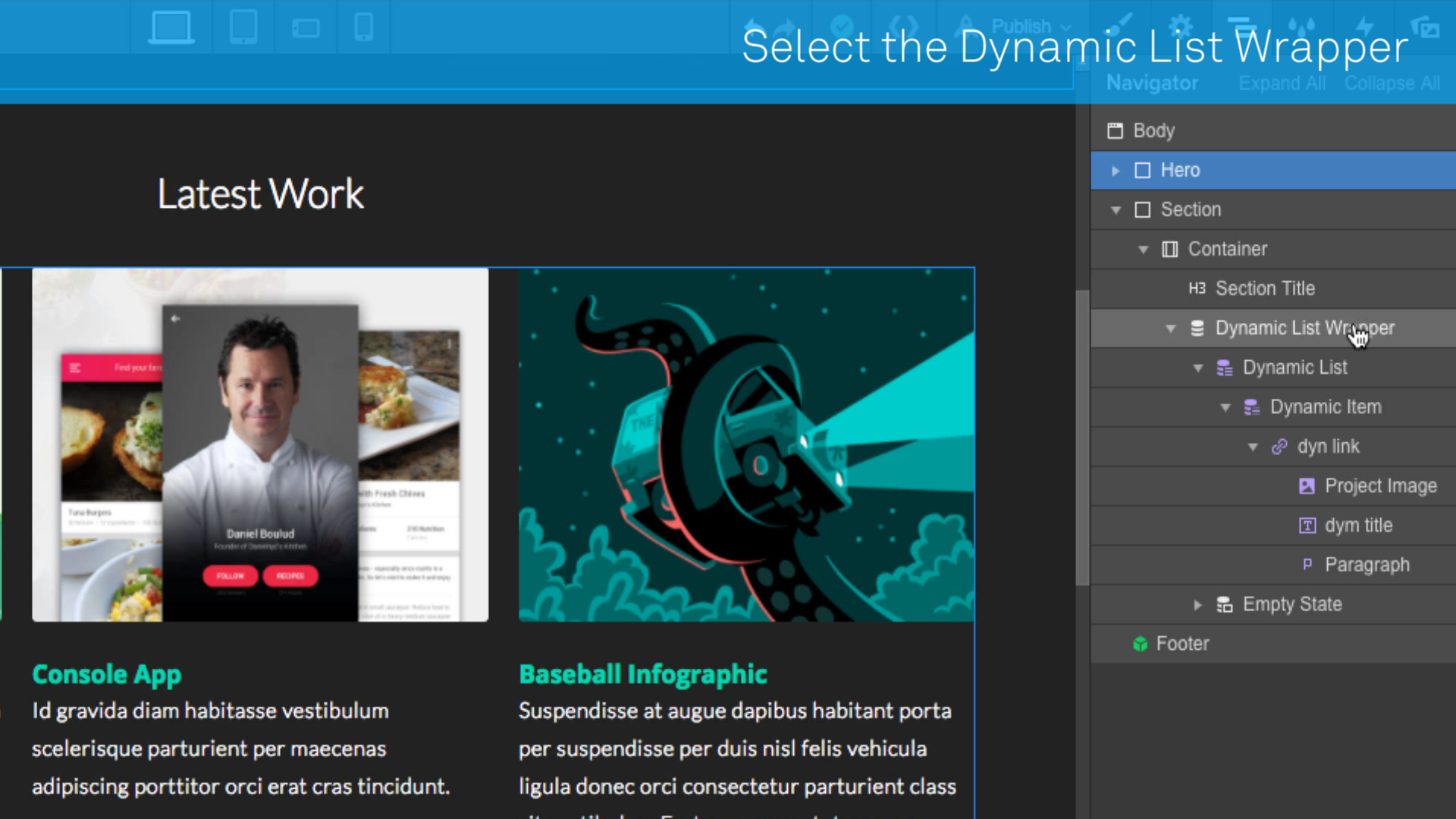Click the green Footer symbol cube icon
Image resolution: width=1456 pixels, height=819 pixels.
(x=1140, y=644)
